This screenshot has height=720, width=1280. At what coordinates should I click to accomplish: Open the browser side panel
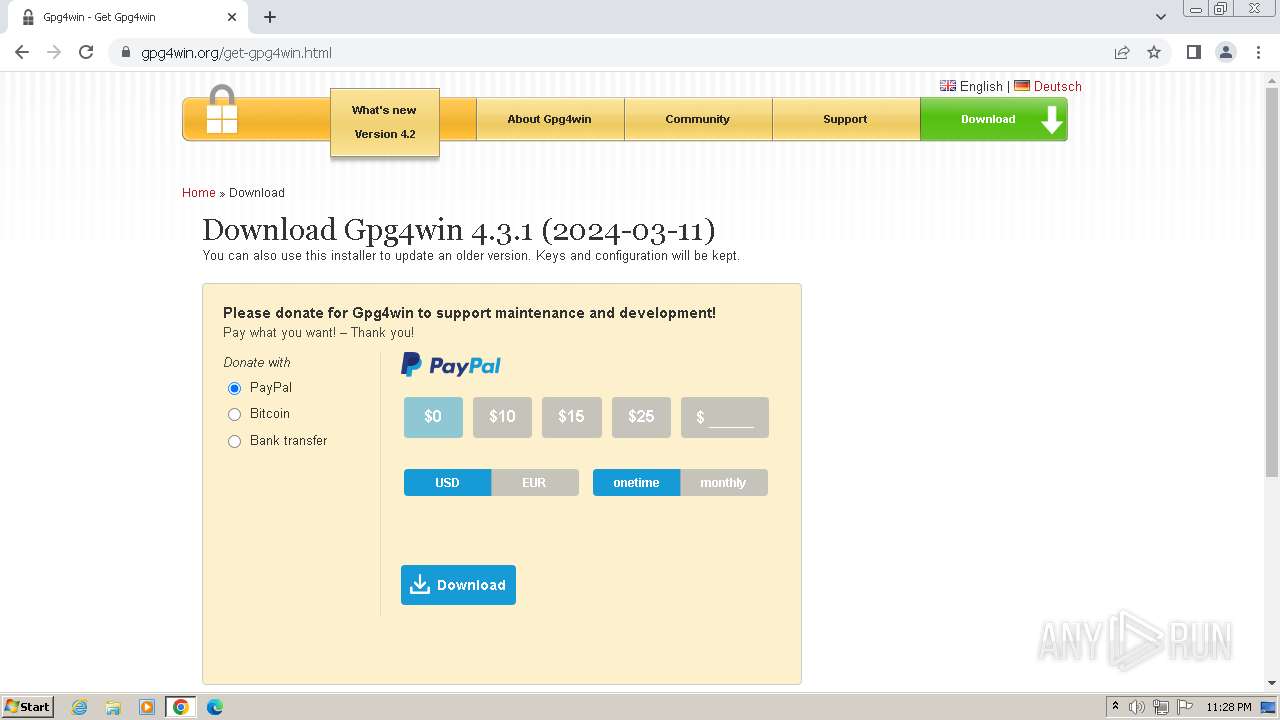coord(1193,52)
